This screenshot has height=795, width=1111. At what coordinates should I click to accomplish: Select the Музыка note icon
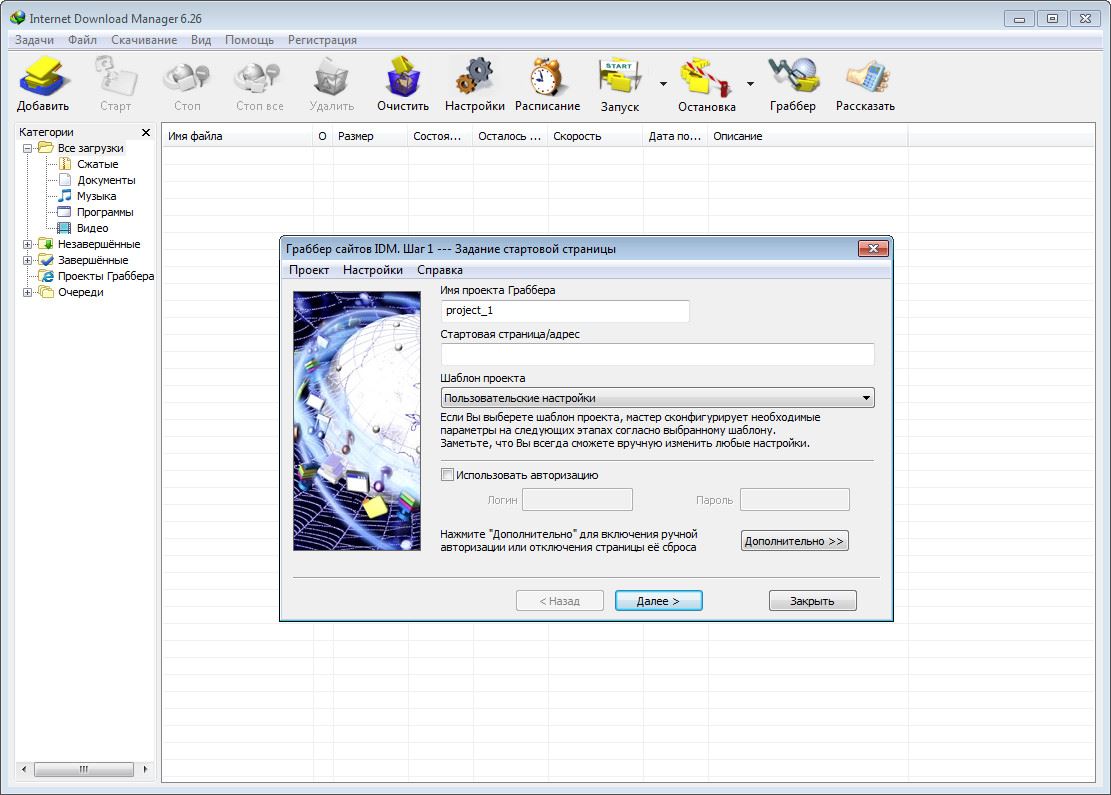pos(65,196)
